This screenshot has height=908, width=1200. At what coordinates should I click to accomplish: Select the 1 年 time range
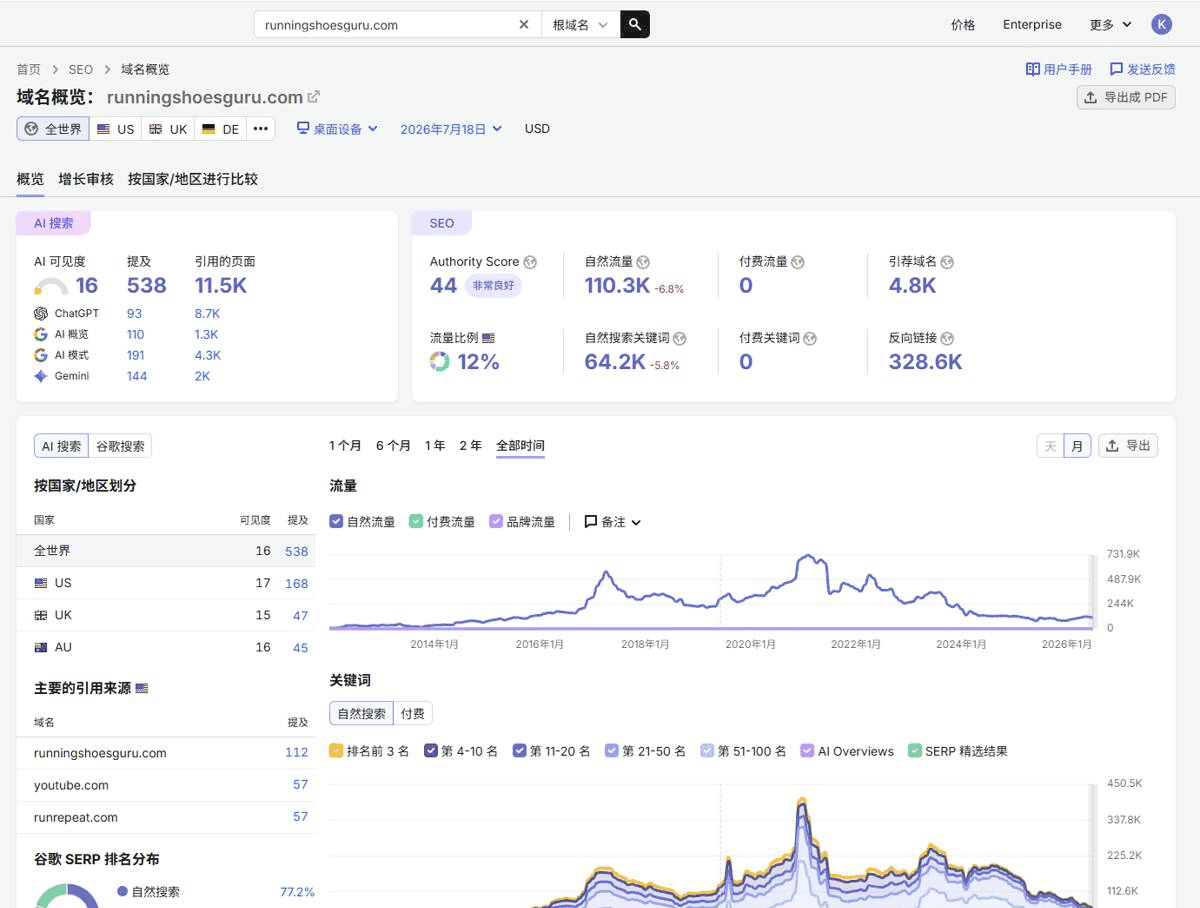(435, 446)
